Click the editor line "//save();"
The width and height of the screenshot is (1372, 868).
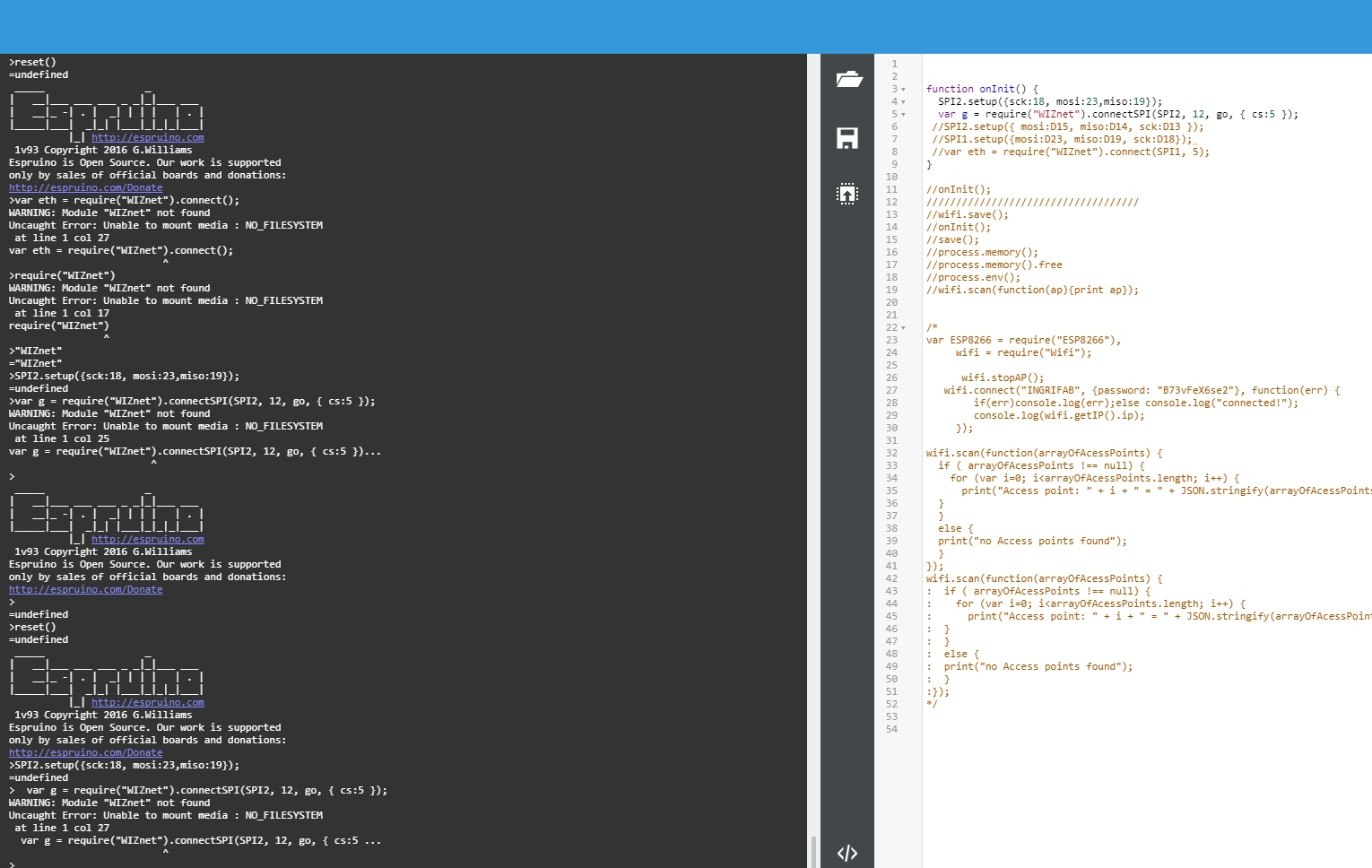click(952, 239)
